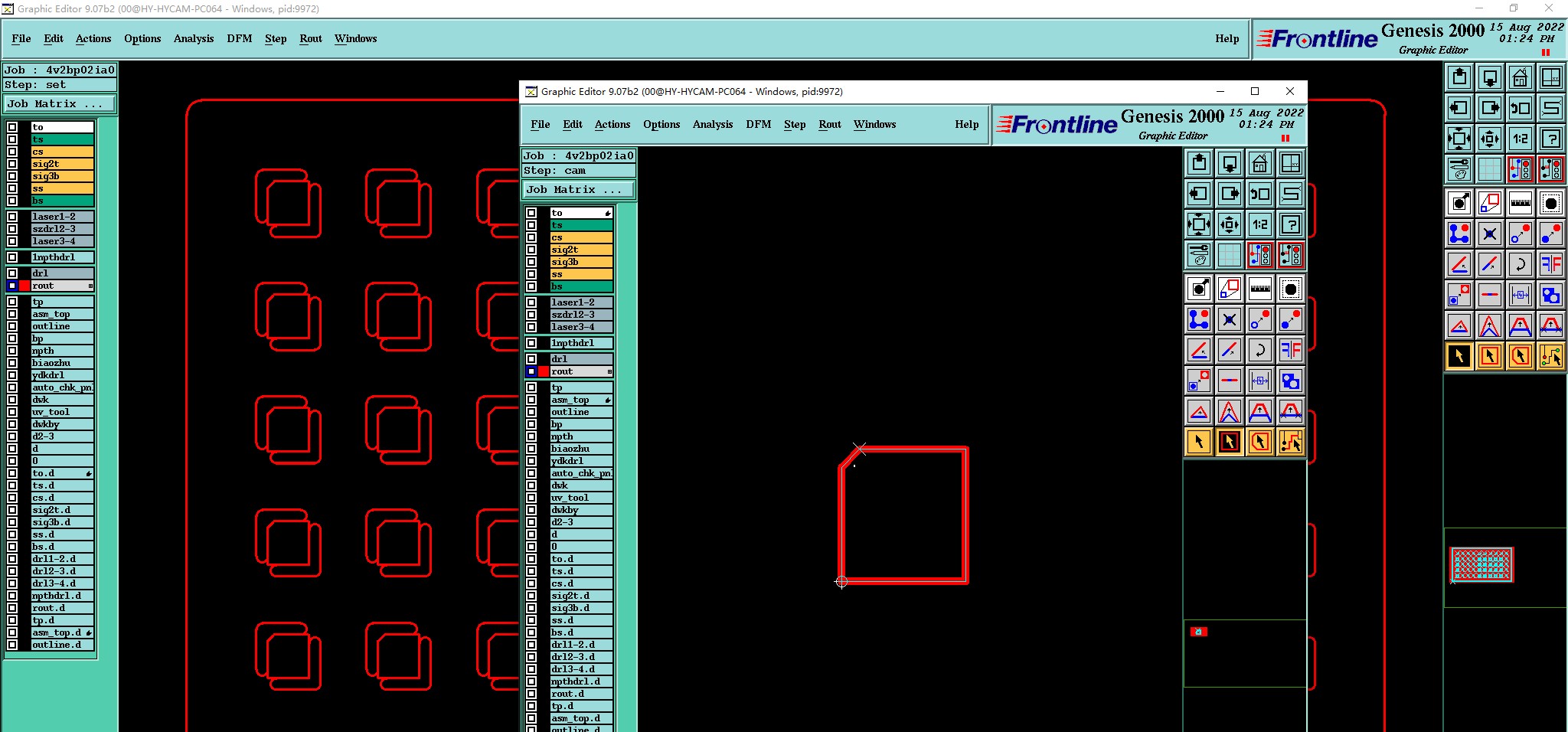Viewport: 1568px width, 732px height.
Task: Click the question mark help icon in front window
Action: (x=1291, y=224)
